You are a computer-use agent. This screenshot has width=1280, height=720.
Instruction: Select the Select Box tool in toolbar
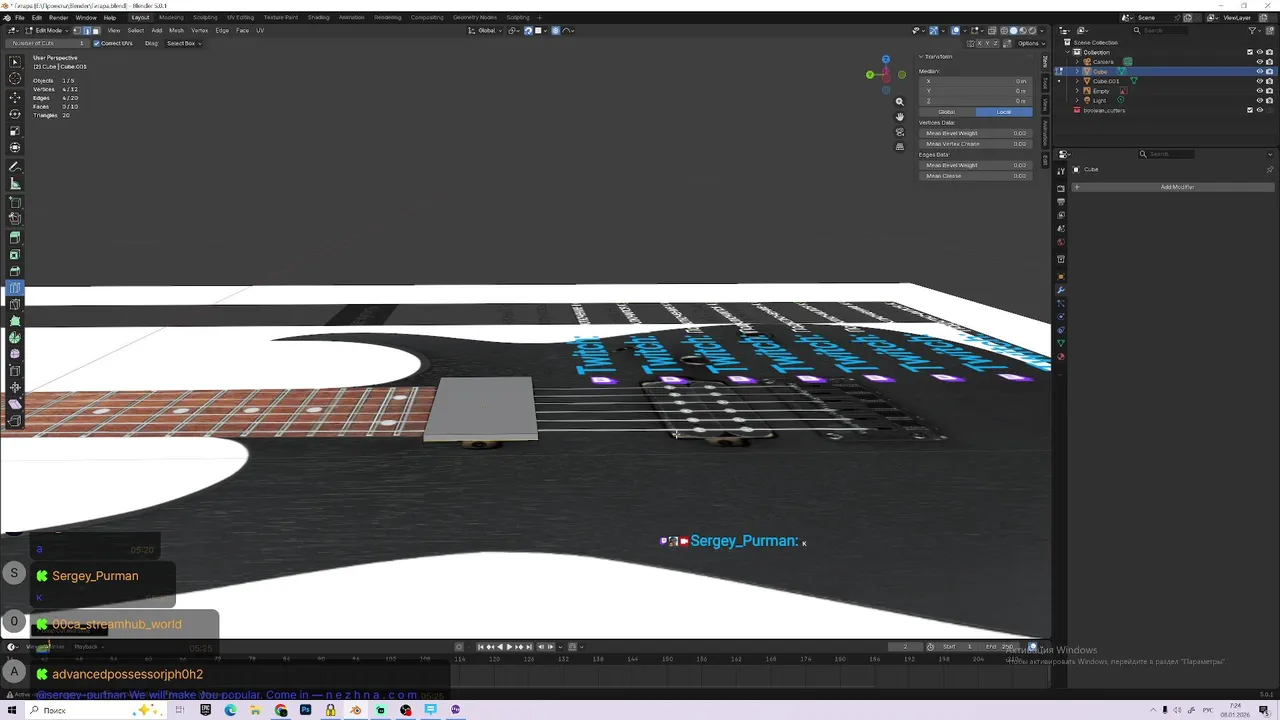click(x=15, y=62)
